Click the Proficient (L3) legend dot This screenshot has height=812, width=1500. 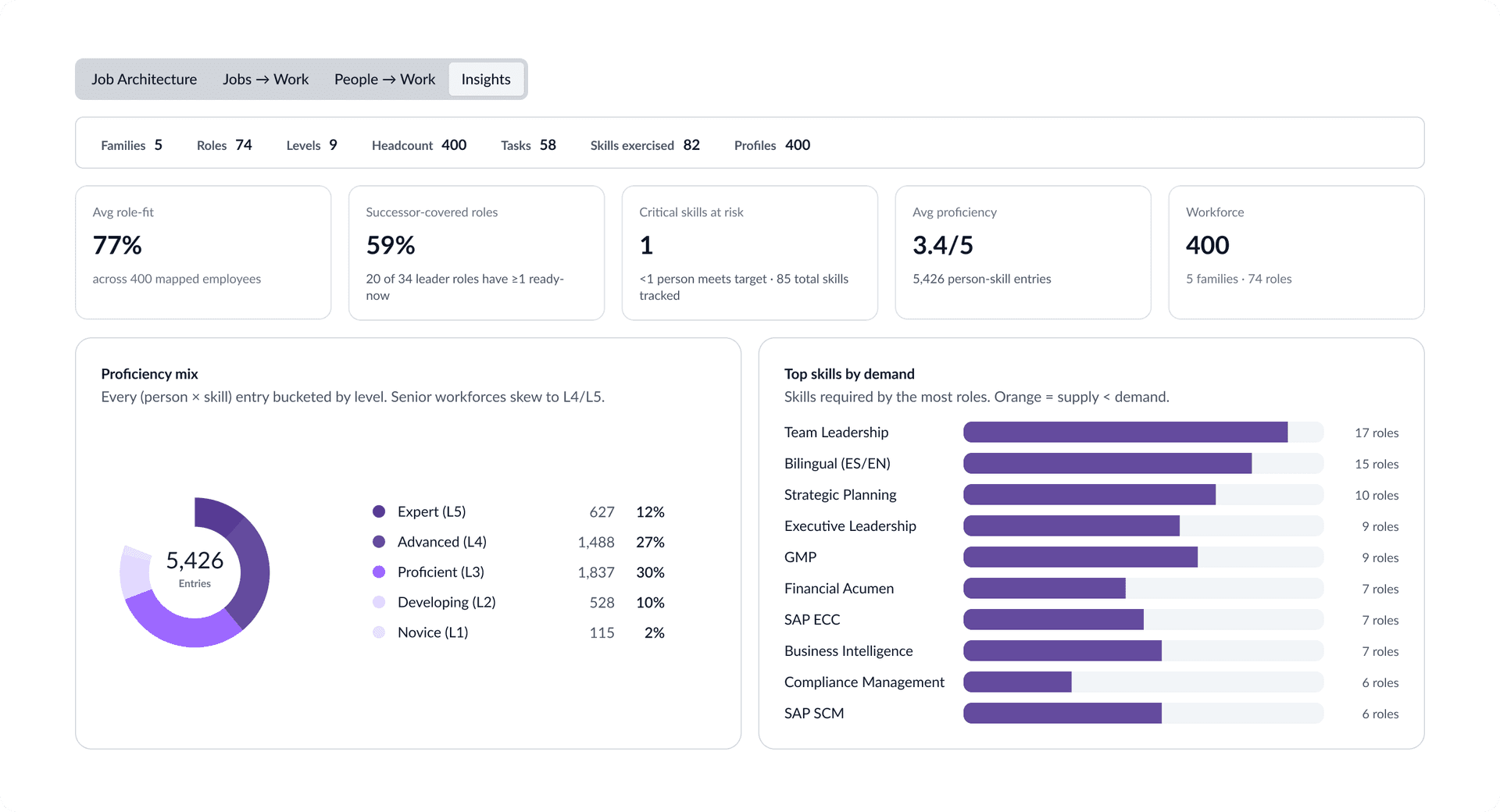pos(379,572)
